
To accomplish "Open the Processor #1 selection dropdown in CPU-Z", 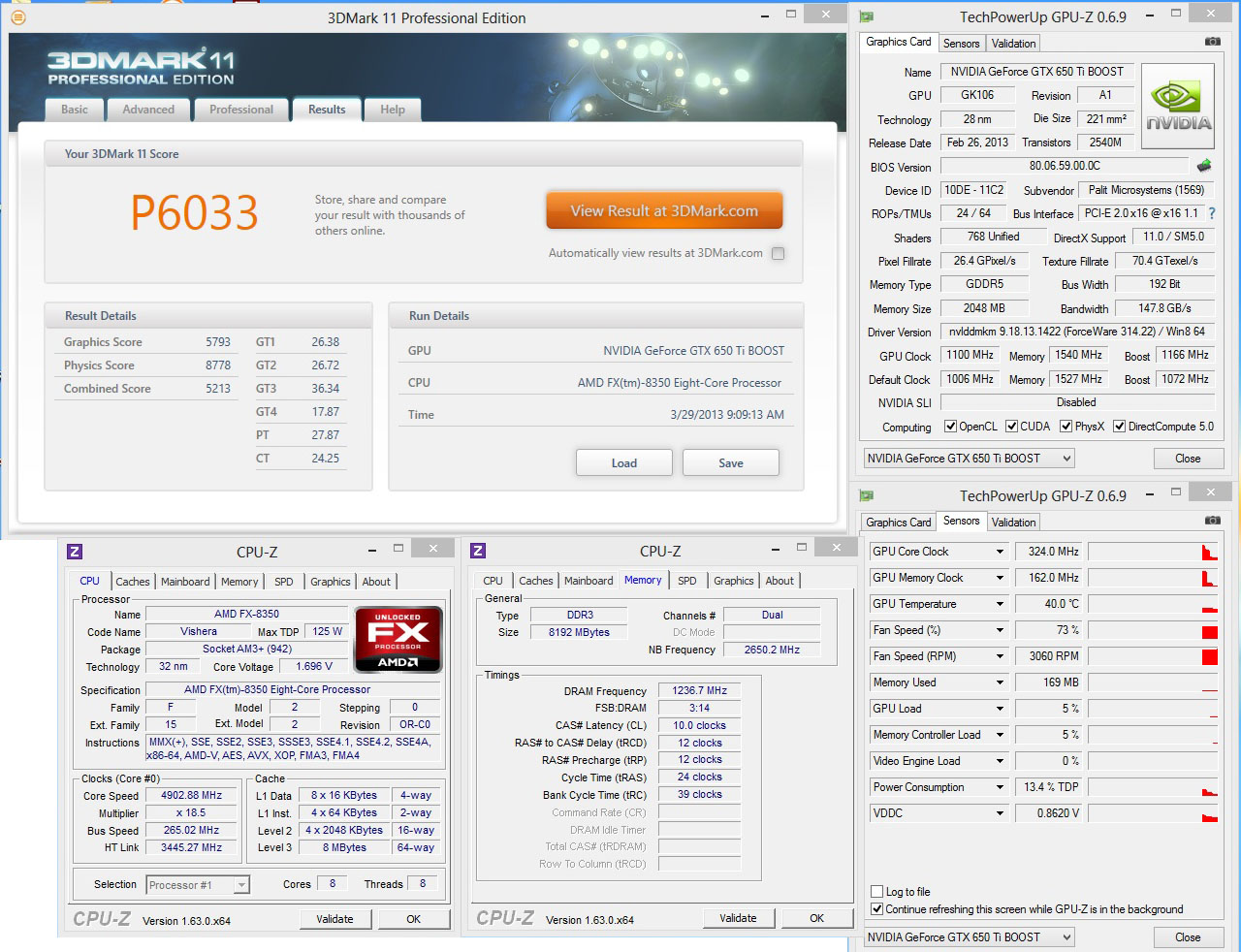I will click(x=198, y=884).
